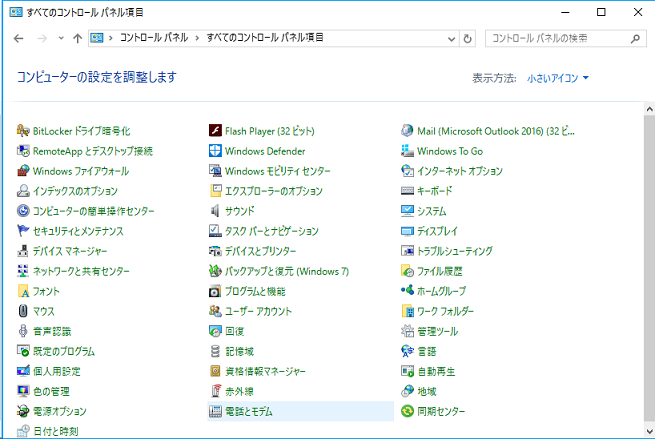Click the Windows ファイアウォール icon

click(23, 171)
